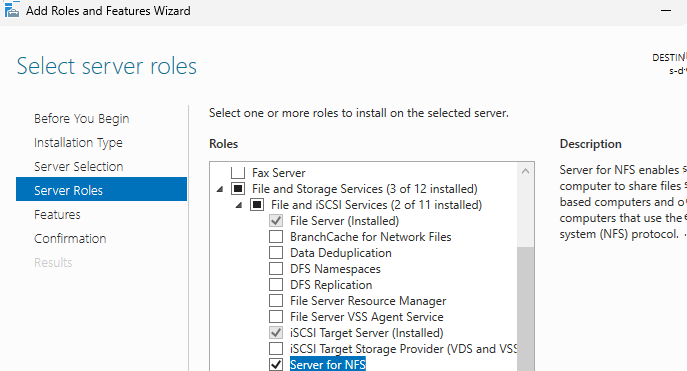Jump to Features step
687x371 pixels.
57,215
